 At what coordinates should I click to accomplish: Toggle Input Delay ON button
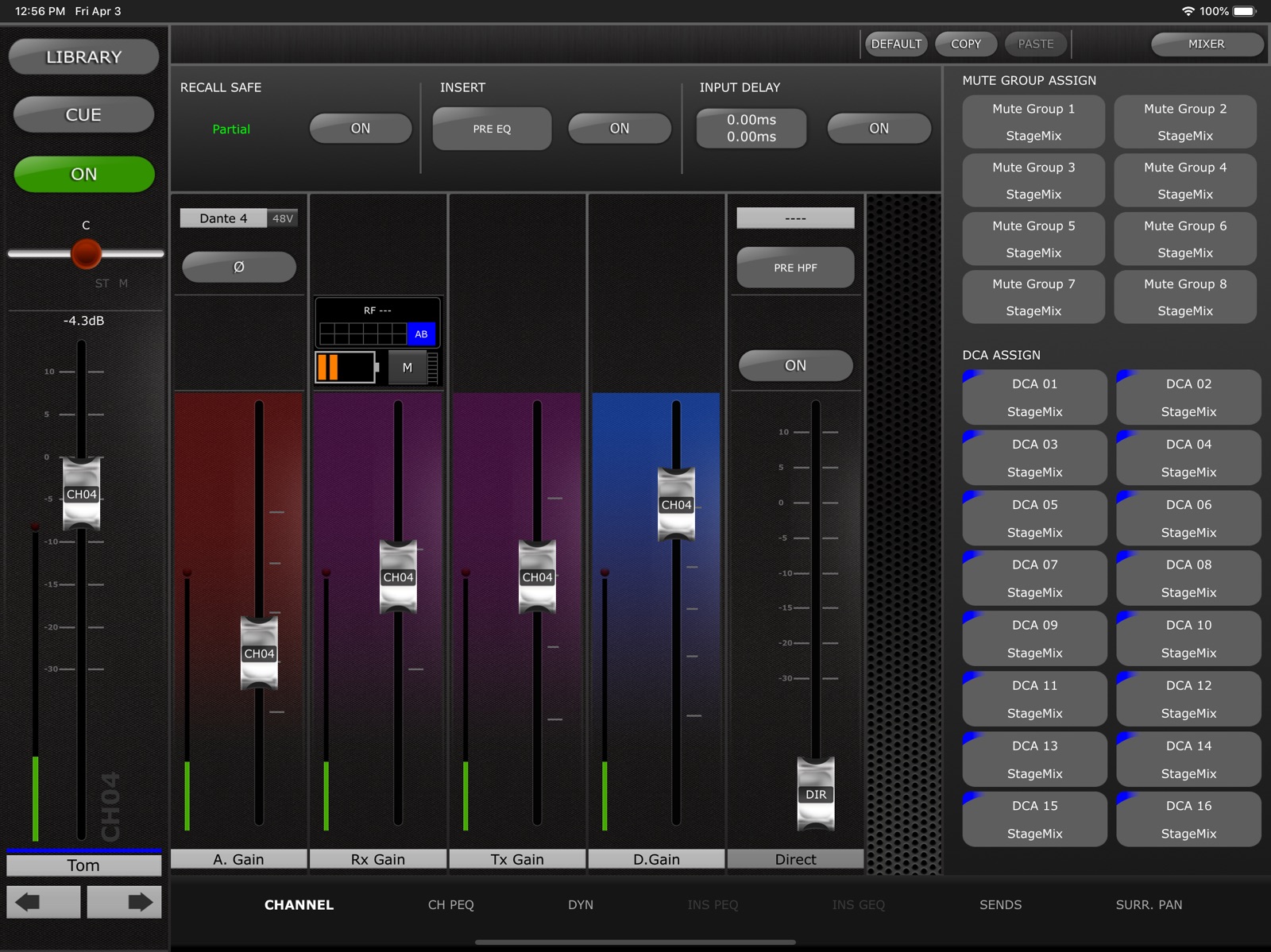coord(879,129)
